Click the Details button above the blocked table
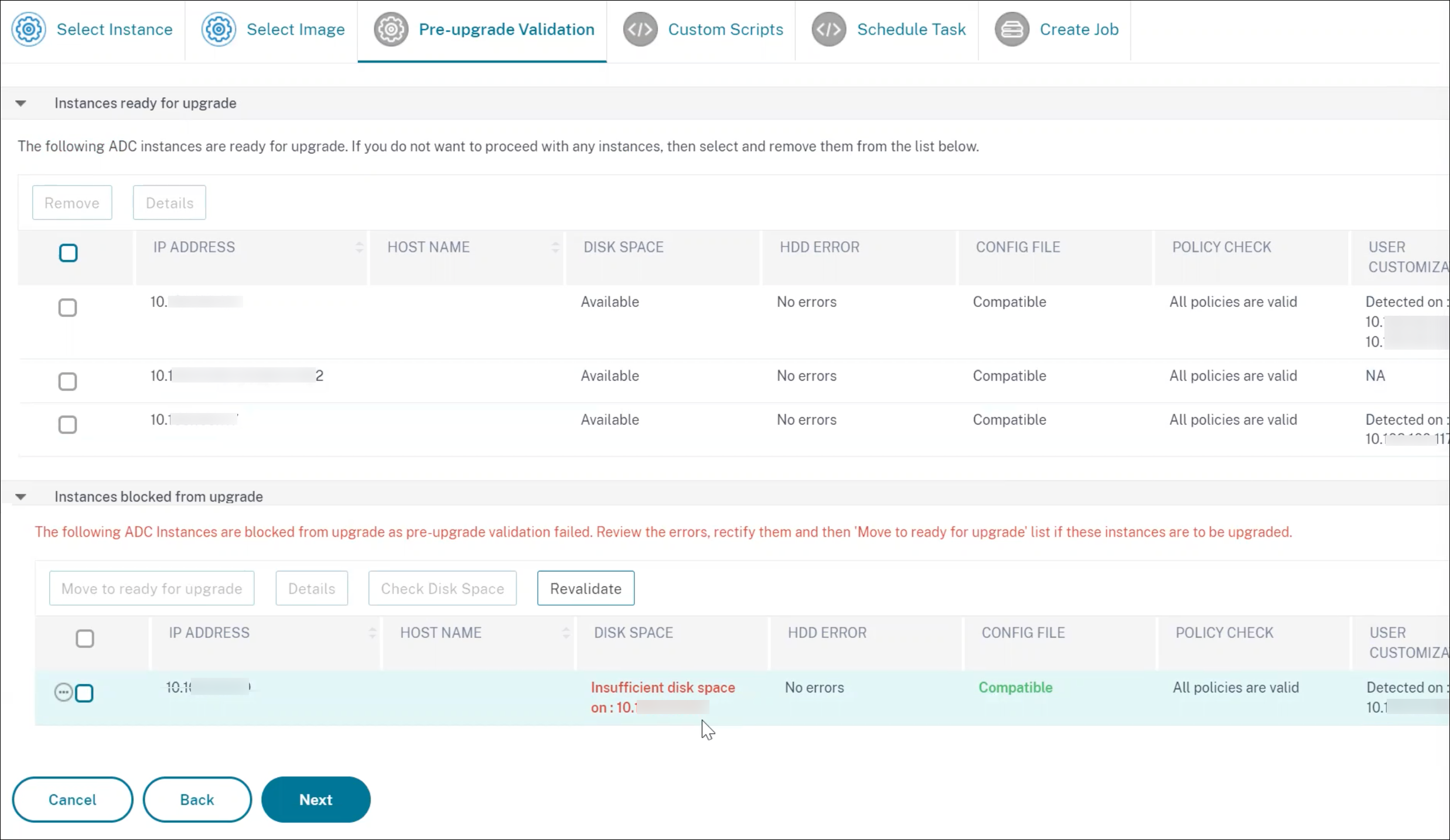The width and height of the screenshot is (1450, 840). 312,588
